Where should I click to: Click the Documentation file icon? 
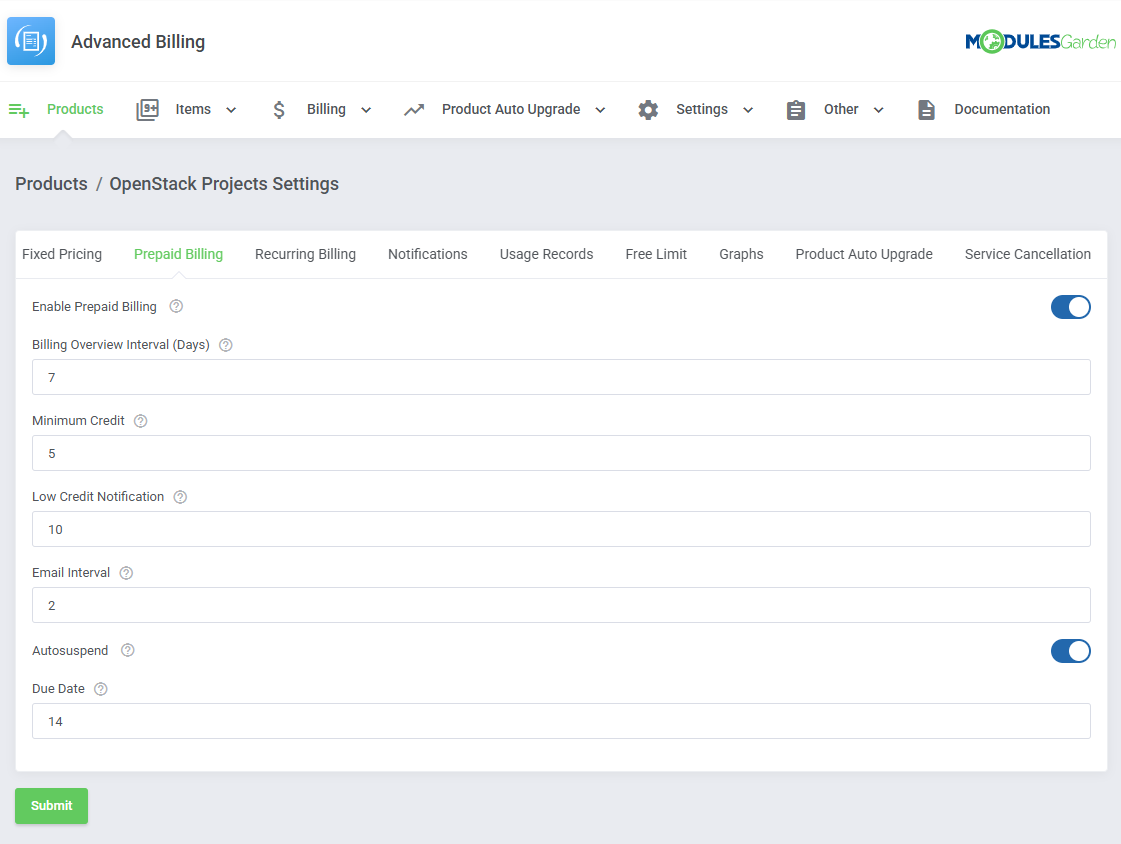[x=927, y=110]
